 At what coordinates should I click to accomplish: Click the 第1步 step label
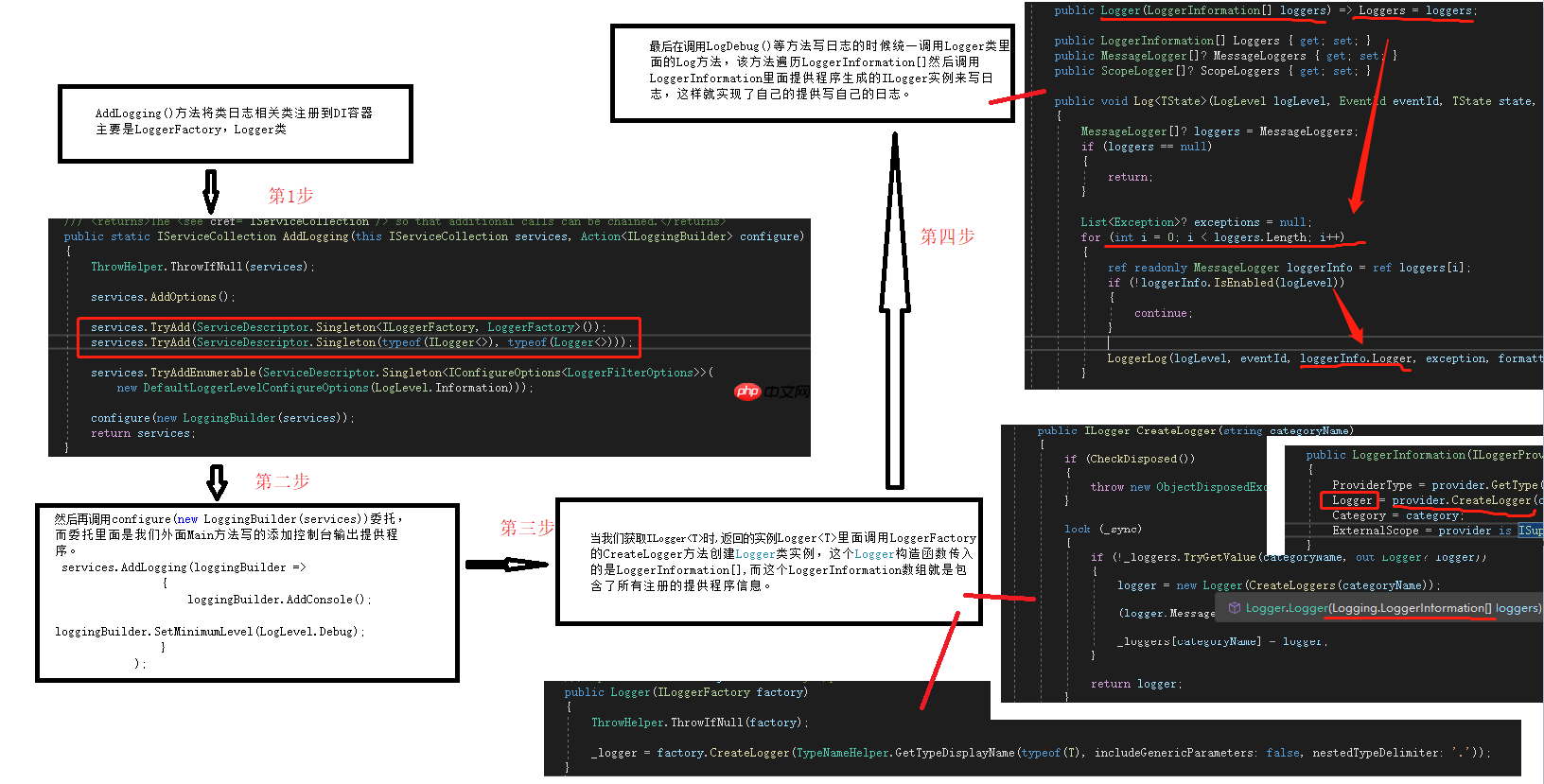[290, 196]
